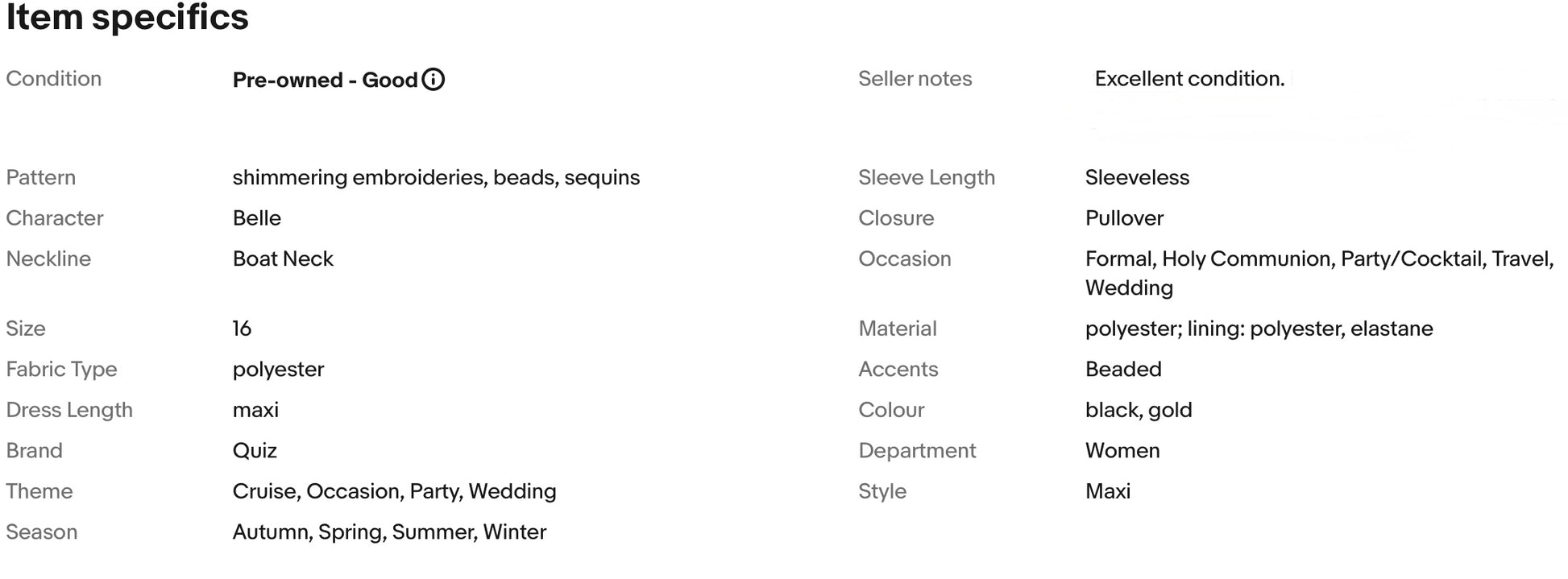Viewport: 1568px width, 579px height.
Task: Select the Women department value
Action: coord(1122,450)
